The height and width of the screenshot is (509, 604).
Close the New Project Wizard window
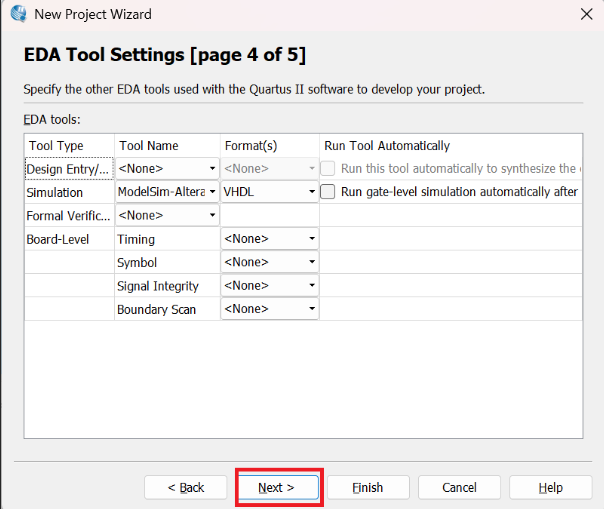click(586, 14)
